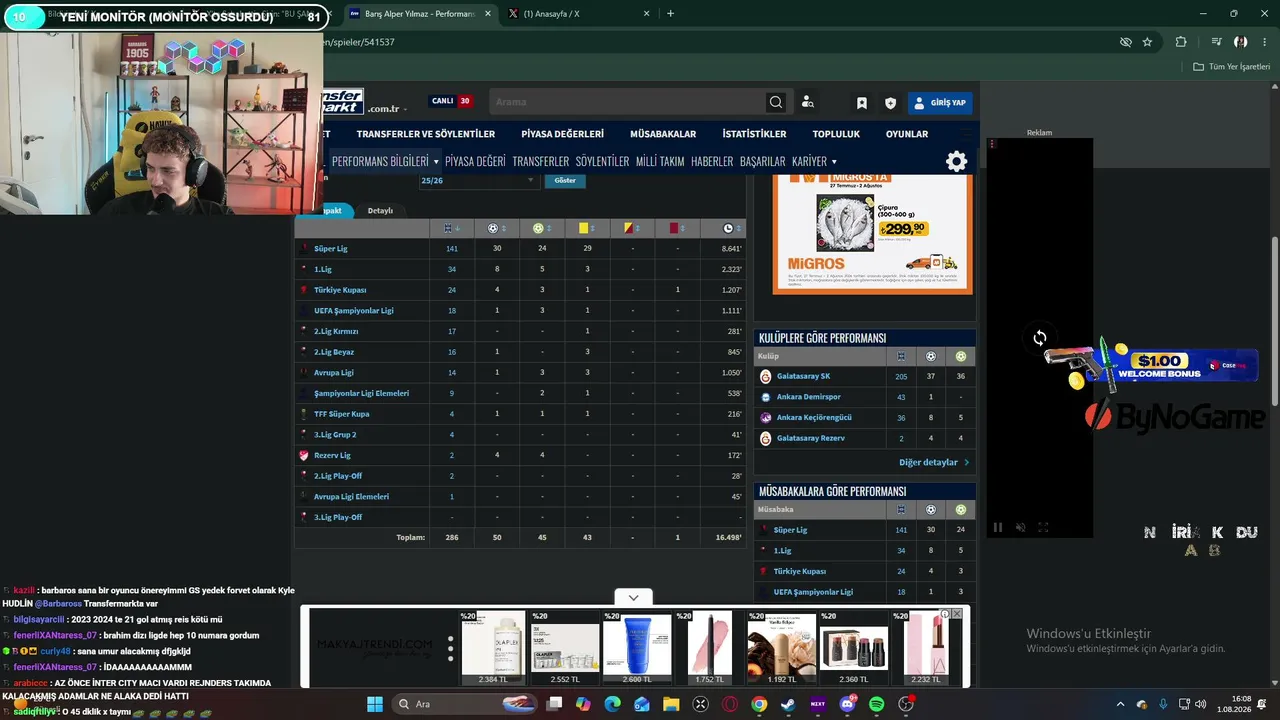Open the Topluluk menu

(x=836, y=134)
